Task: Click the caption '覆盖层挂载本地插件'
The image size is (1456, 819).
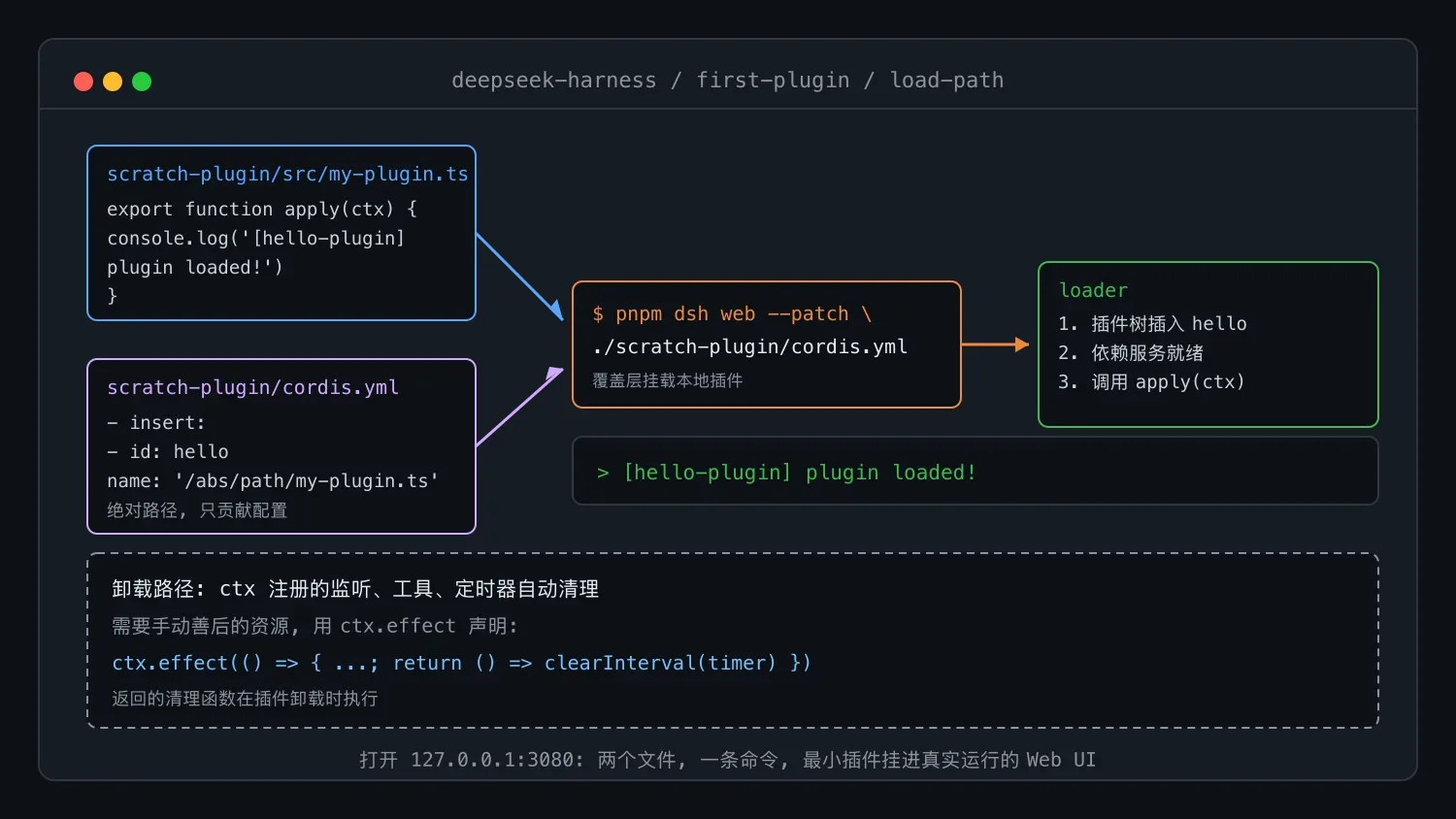Action: [668, 380]
